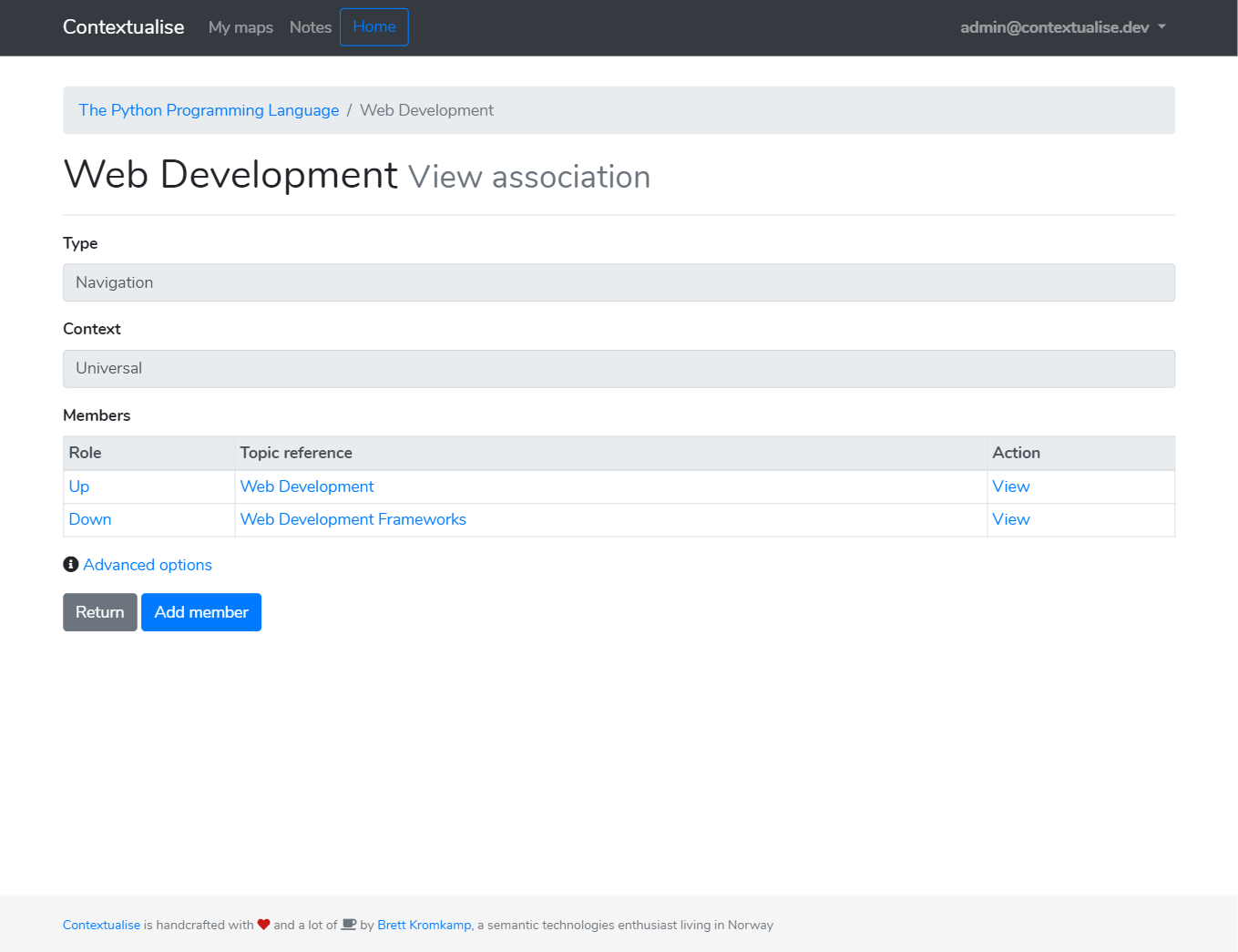Open the Contextualise link in footer
This screenshot has height=952, width=1238.
(x=102, y=925)
